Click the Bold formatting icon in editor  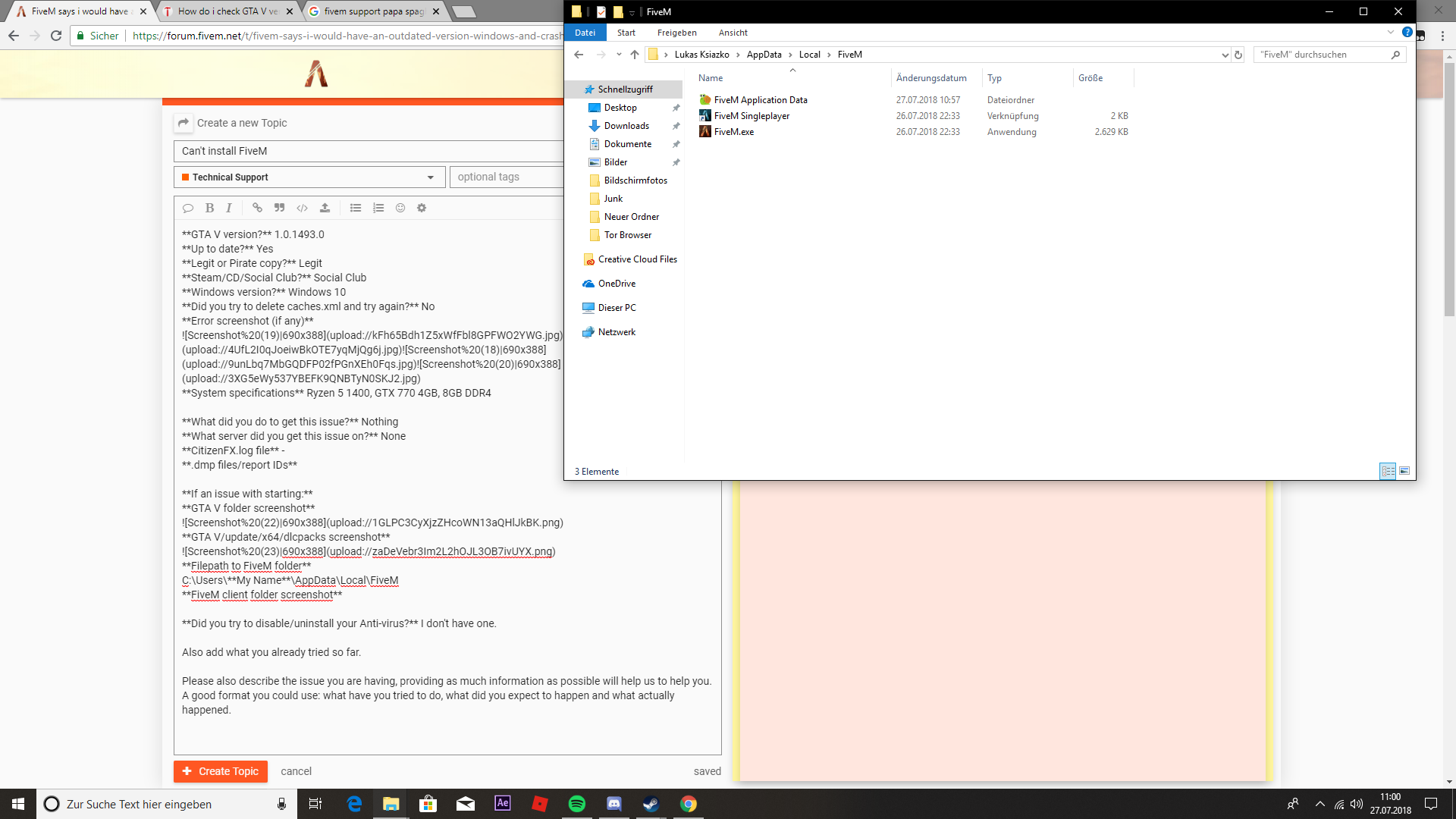click(x=209, y=208)
